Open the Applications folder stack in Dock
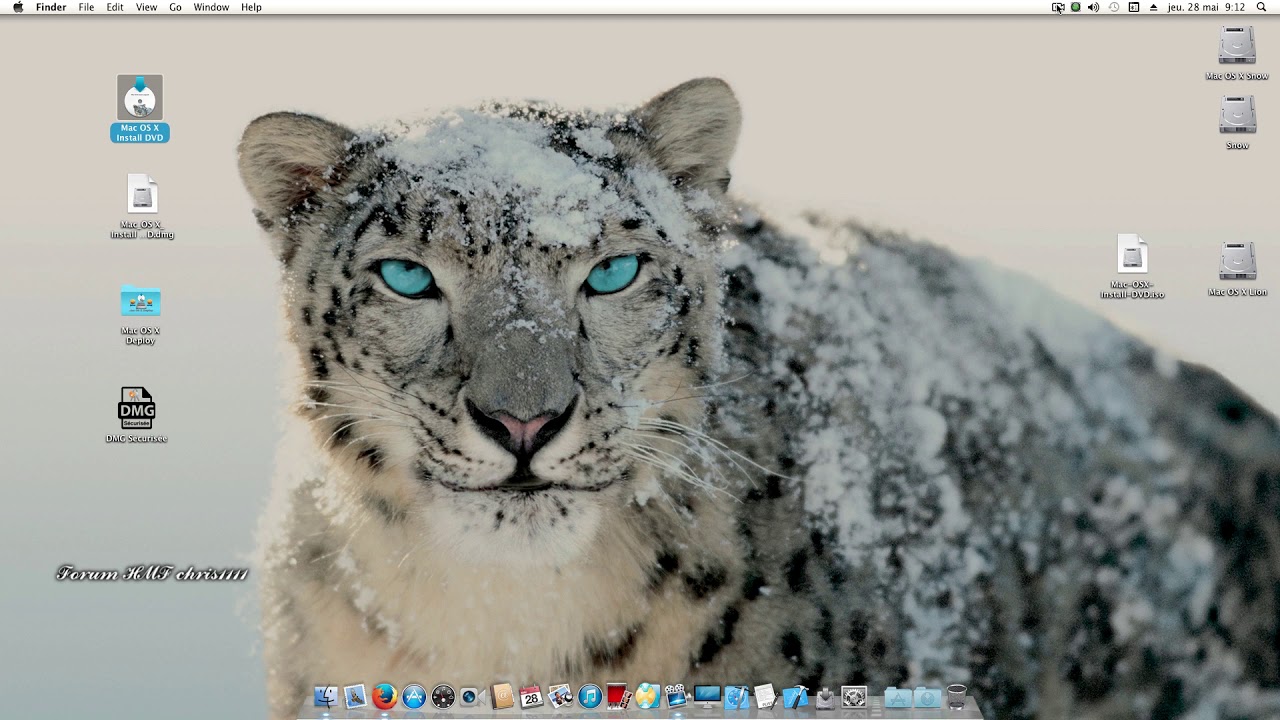1280x720 pixels. tap(898, 697)
